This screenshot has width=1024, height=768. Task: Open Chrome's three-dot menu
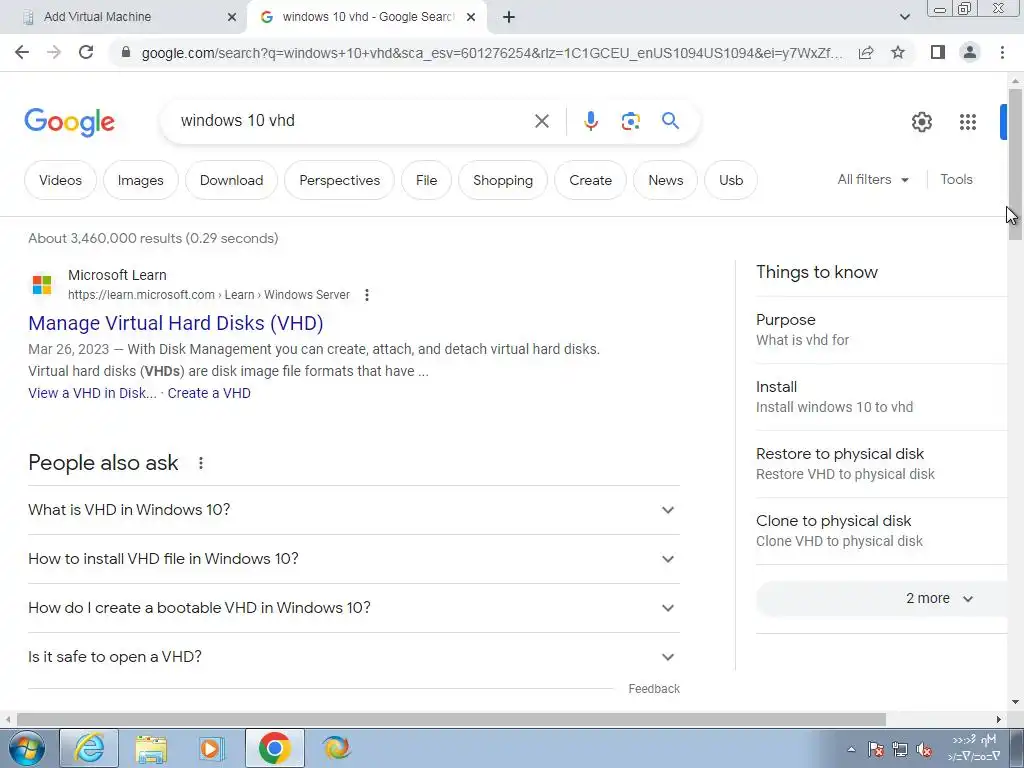click(1002, 52)
